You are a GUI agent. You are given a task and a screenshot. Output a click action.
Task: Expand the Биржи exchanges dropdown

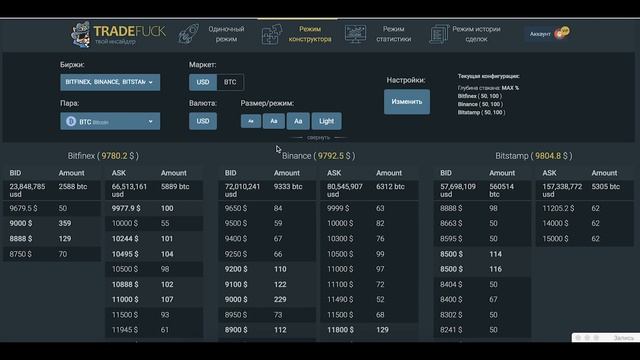(110, 82)
